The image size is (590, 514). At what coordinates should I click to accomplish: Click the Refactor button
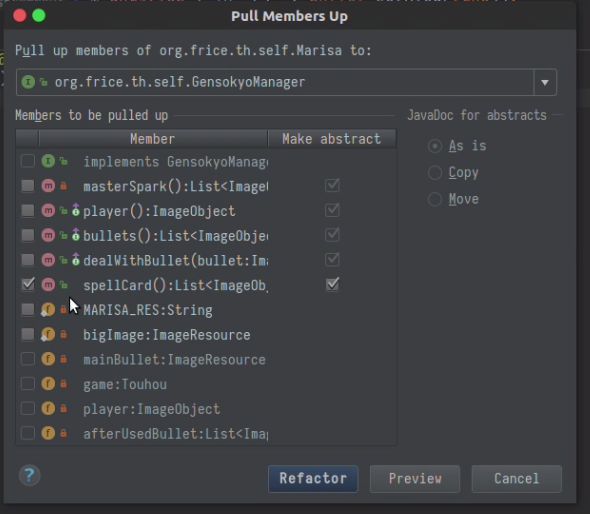point(313,479)
